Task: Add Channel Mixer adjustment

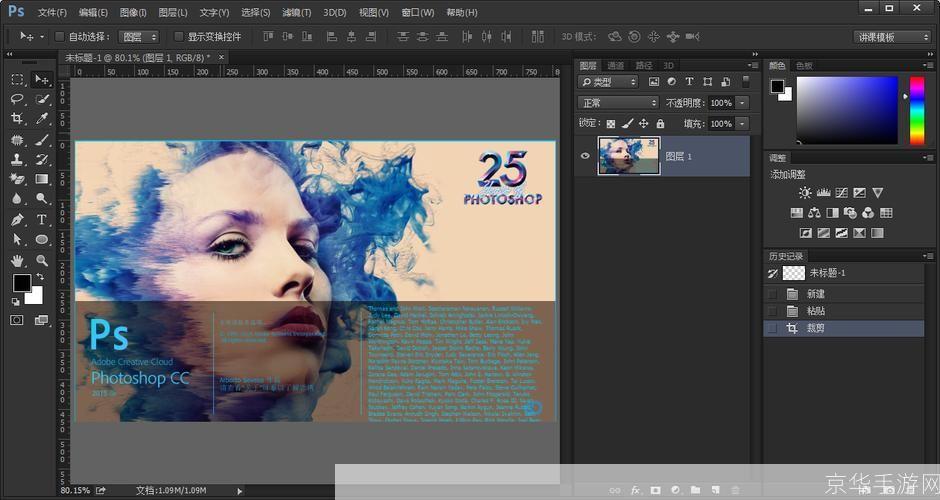Action: [868, 213]
